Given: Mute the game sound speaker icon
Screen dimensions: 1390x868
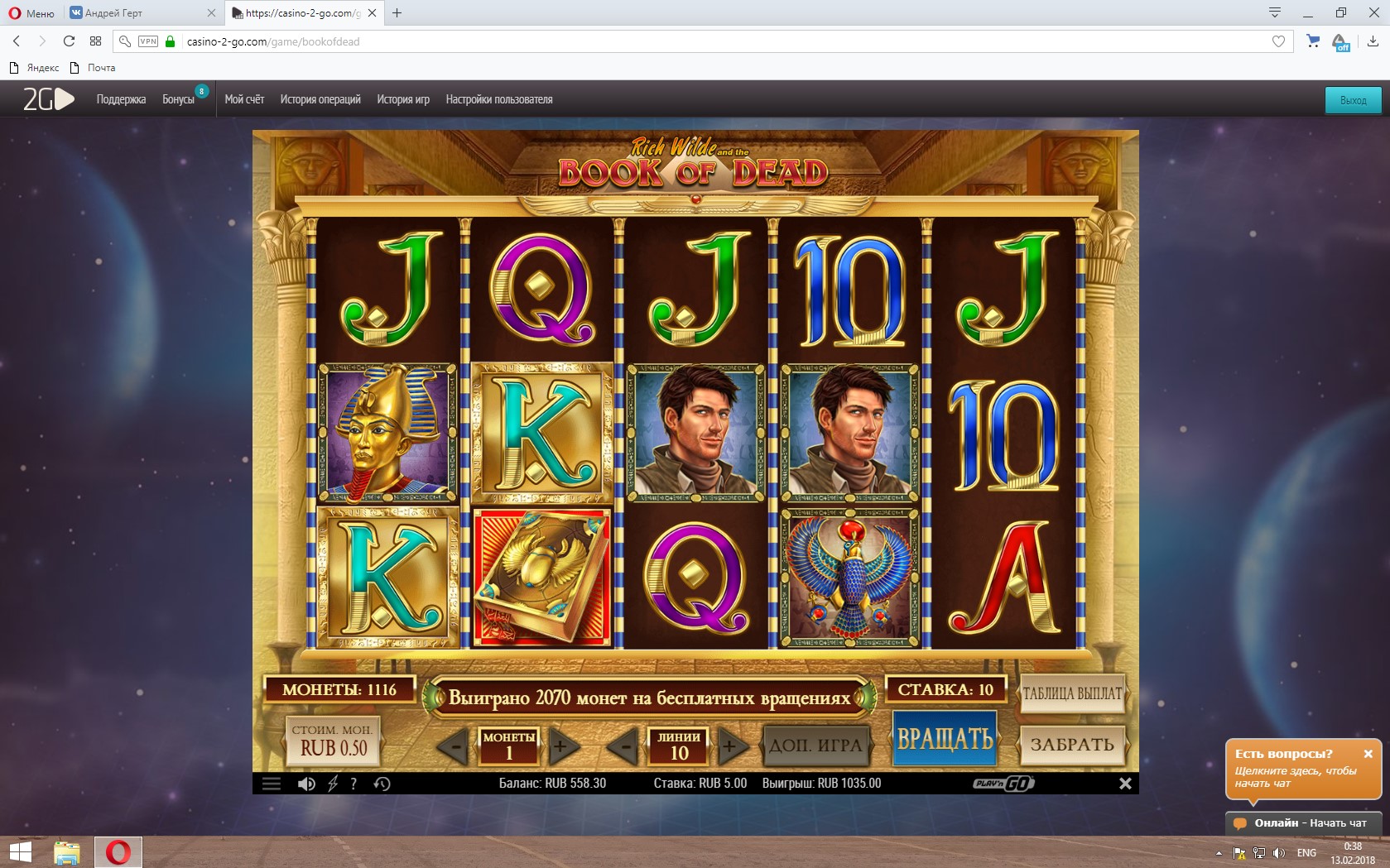Looking at the screenshot, I should (306, 784).
